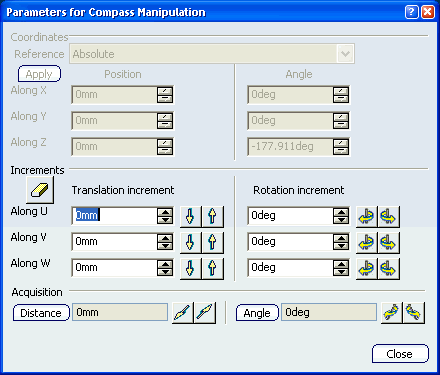
Task: Open the Reference Absolute dropdown
Action: point(345,54)
